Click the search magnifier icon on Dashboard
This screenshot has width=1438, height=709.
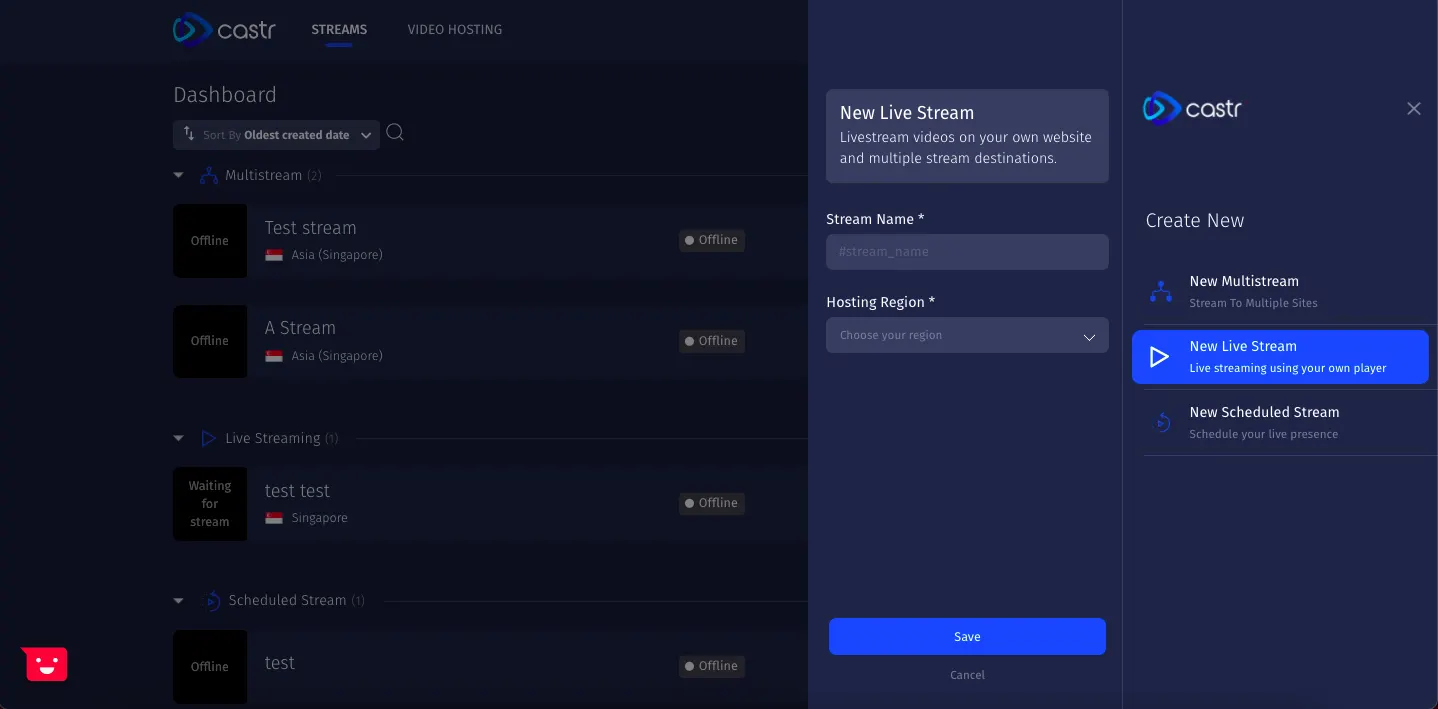click(395, 133)
